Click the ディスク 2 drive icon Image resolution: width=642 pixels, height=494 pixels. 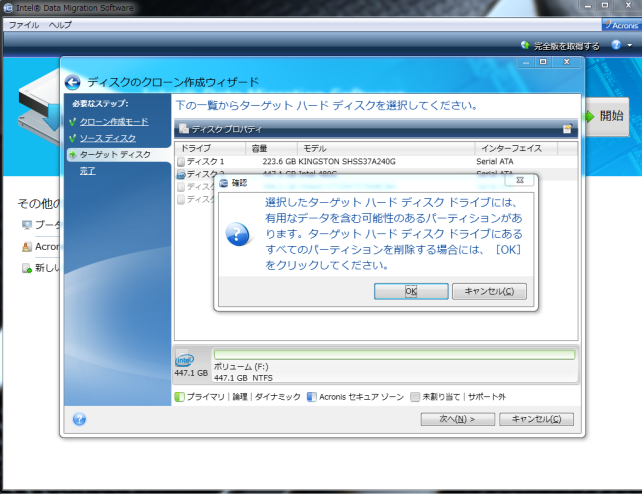181,174
